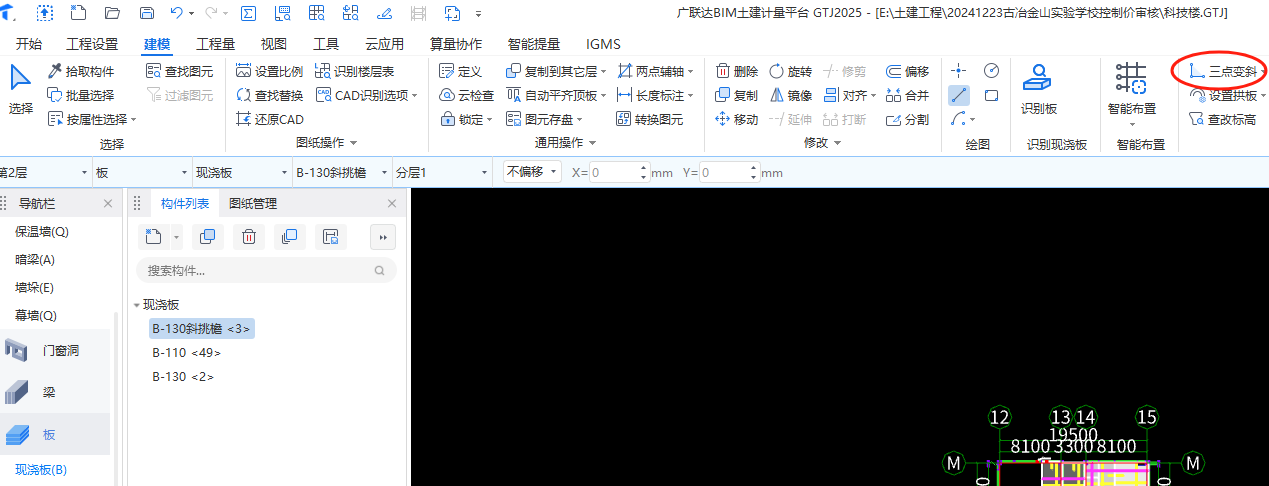
Task: Click 查找图元 find element tool
Action: (179, 71)
